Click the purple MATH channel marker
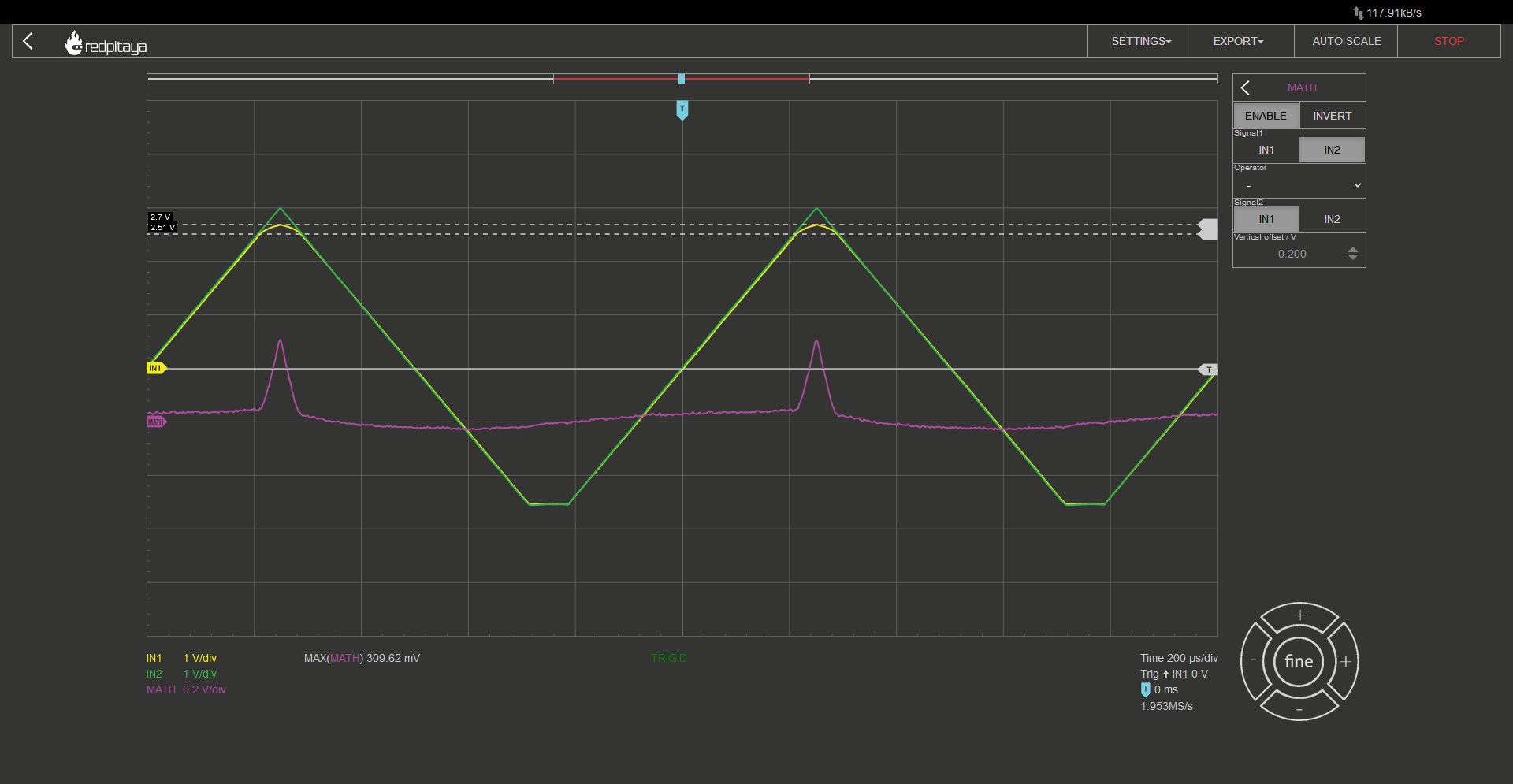The height and width of the screenshot is (784, 1513). click(156, 422)
